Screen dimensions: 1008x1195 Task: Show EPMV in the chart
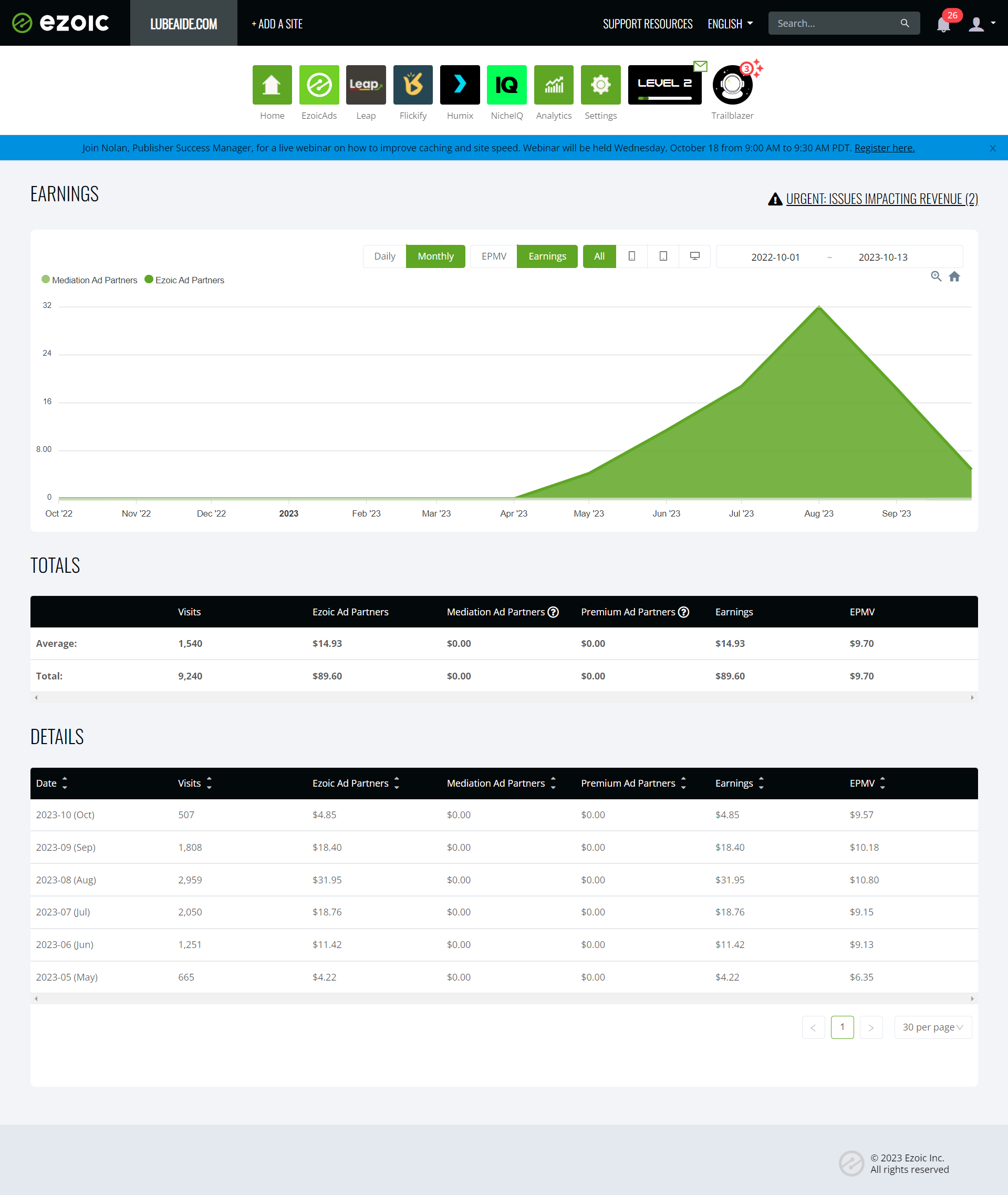494,256
